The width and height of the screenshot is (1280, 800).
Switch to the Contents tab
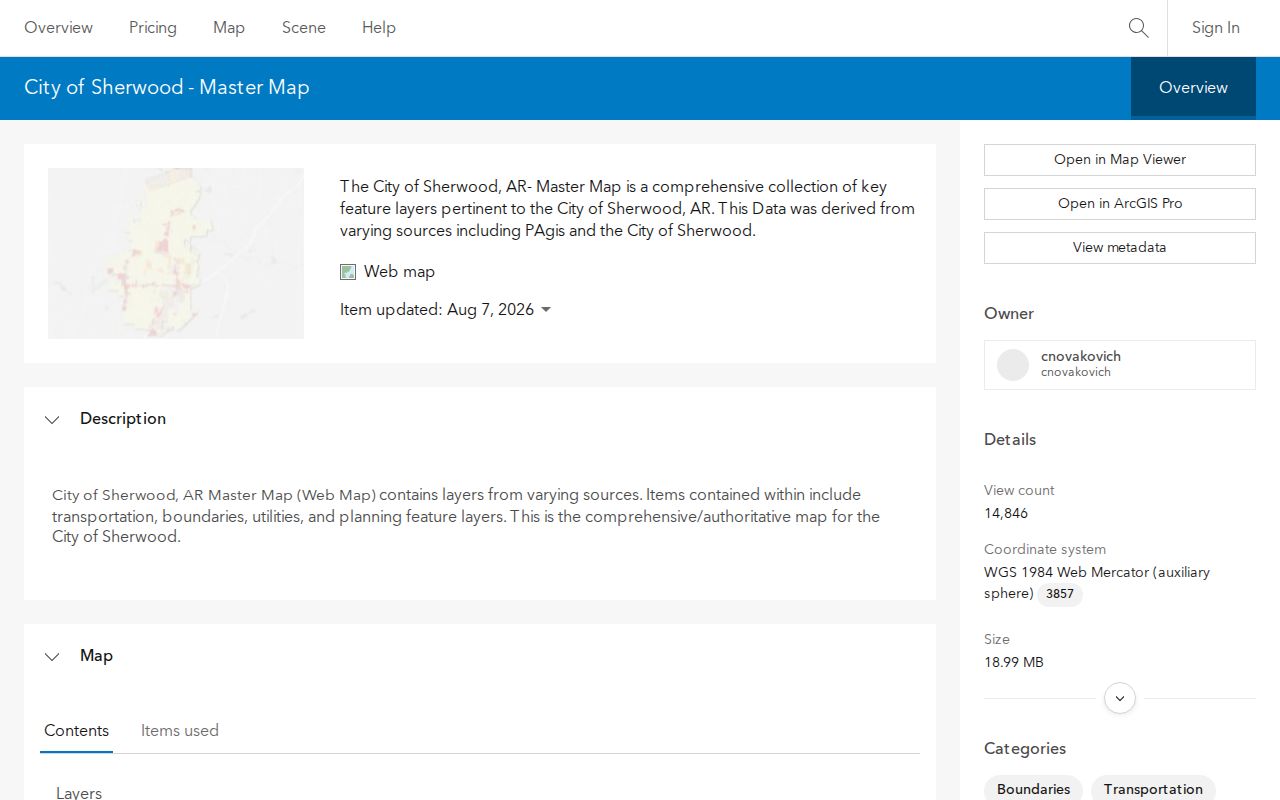77,731
